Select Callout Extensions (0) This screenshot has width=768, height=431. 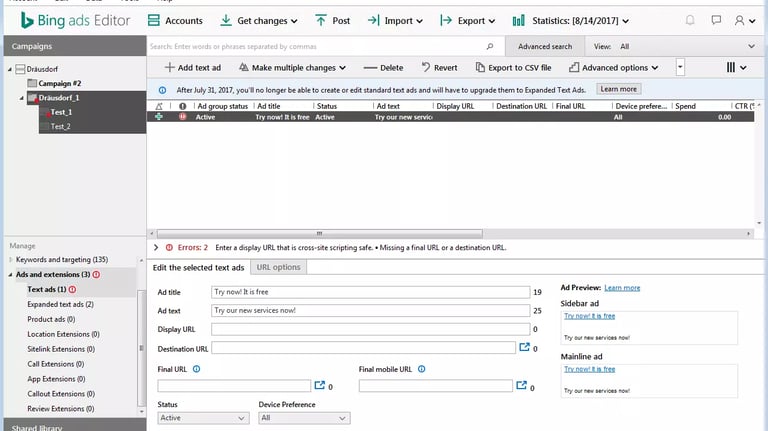click(61, 394)
